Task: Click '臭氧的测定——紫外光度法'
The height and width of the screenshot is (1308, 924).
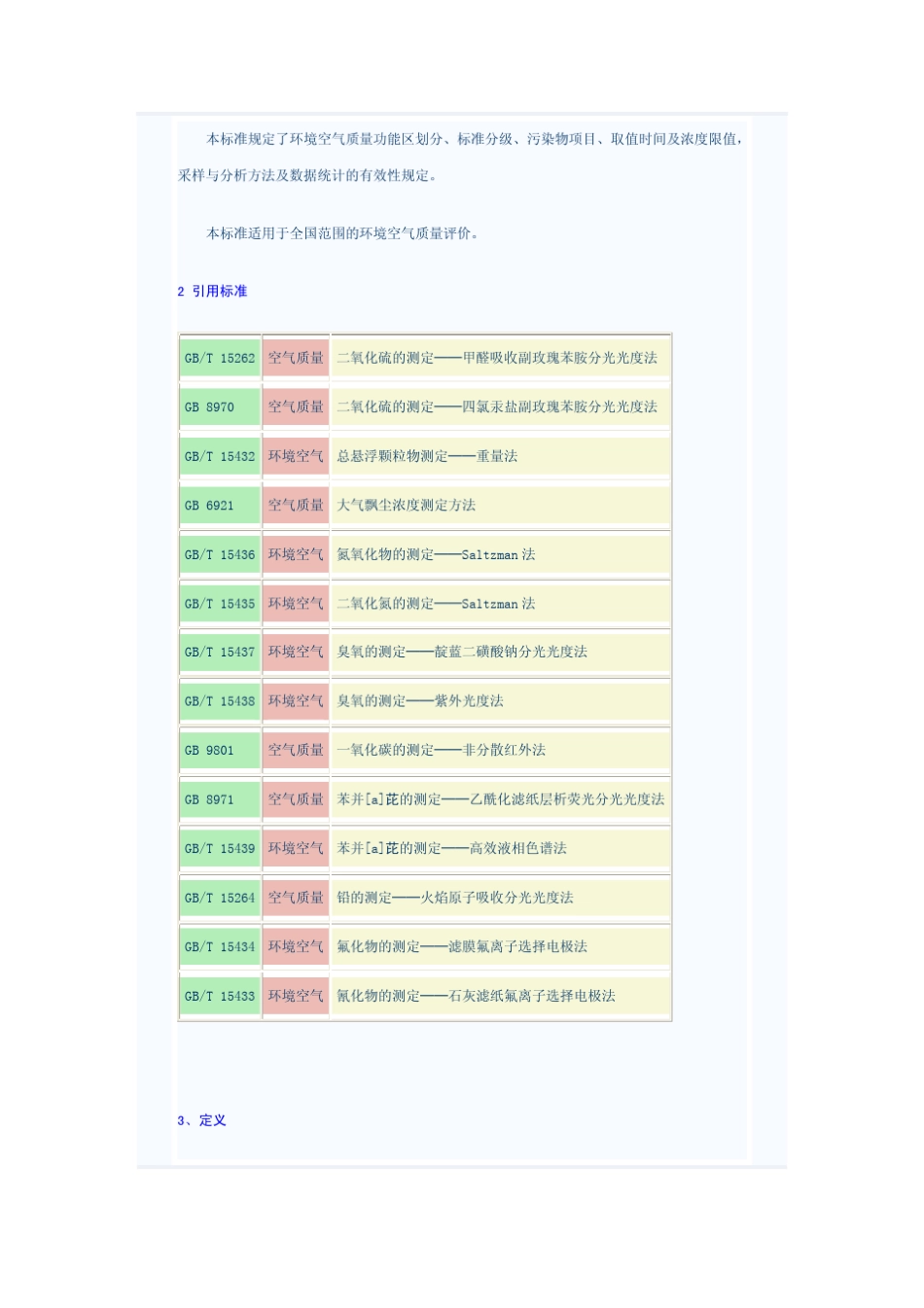Action: click(420, 701)
